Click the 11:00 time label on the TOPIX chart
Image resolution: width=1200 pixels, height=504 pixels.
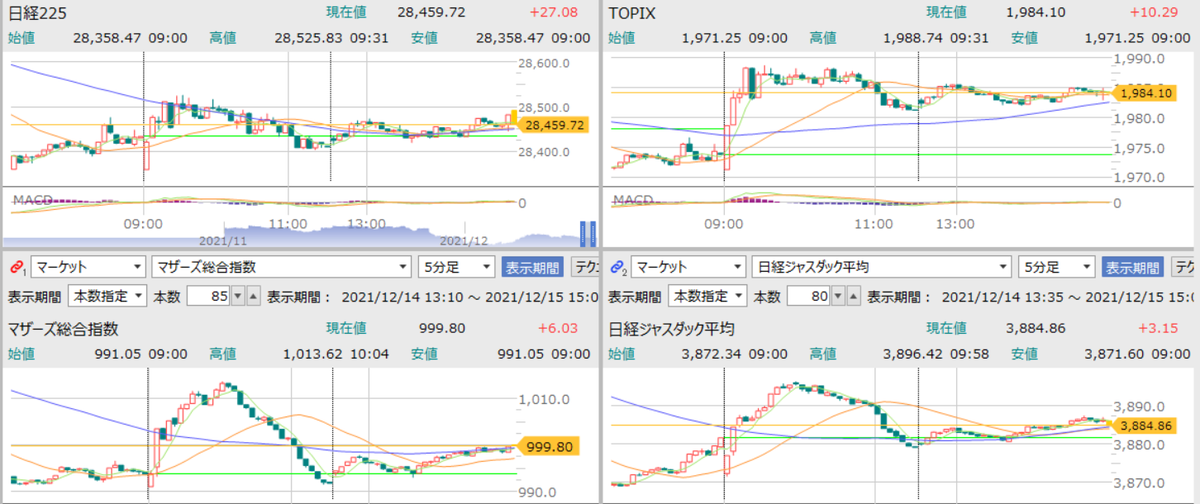point(873,224)
